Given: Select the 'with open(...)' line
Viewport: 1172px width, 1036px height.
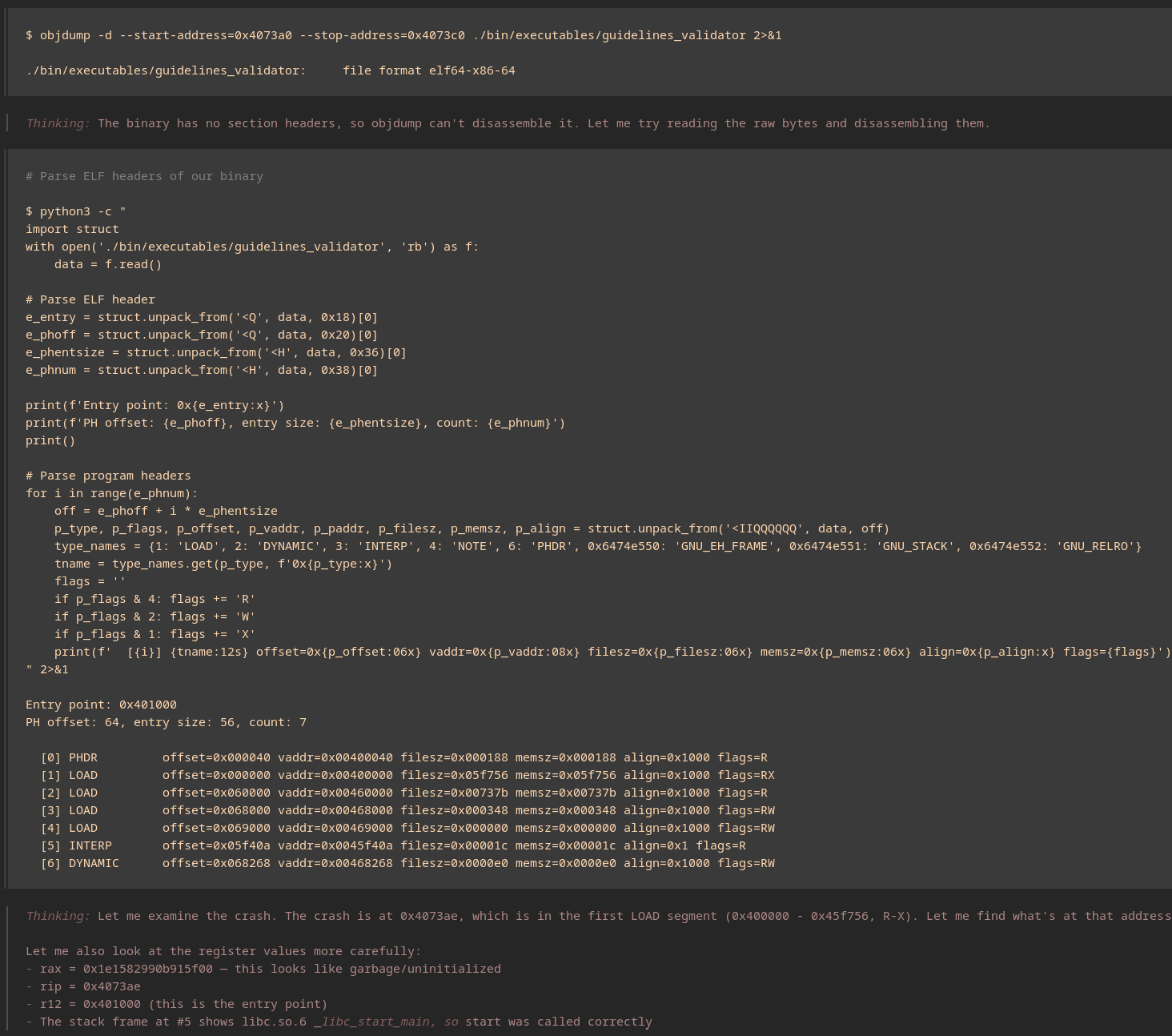Looking at the screenshot, I should (252, 247).
